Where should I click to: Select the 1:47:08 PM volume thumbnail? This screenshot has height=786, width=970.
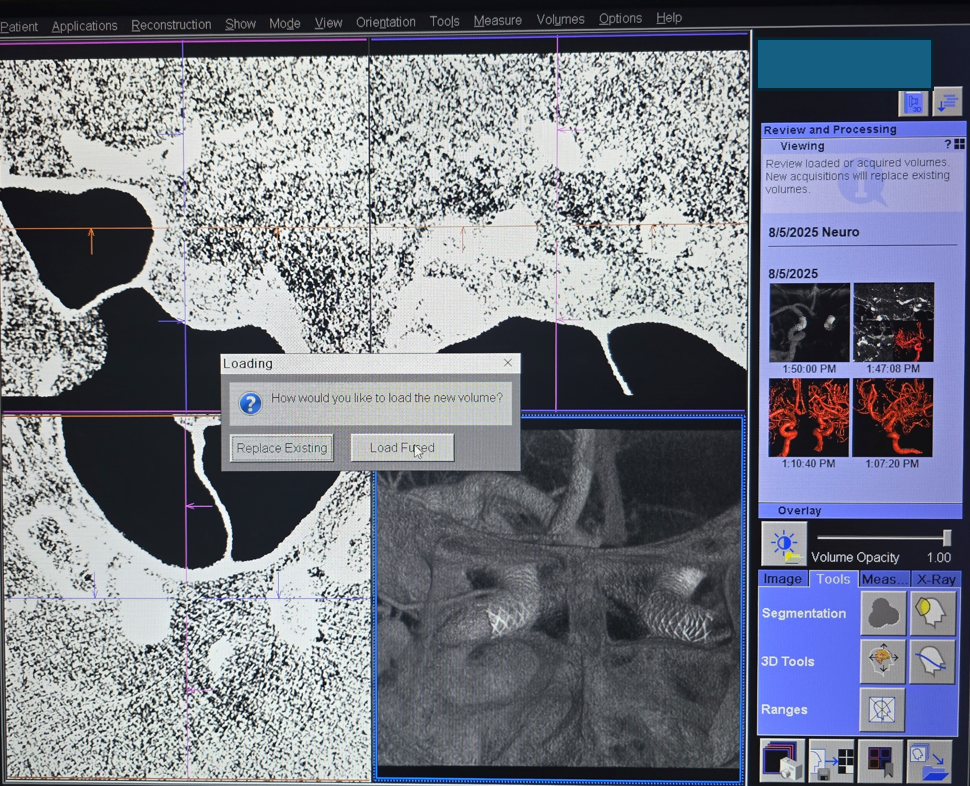893,322
